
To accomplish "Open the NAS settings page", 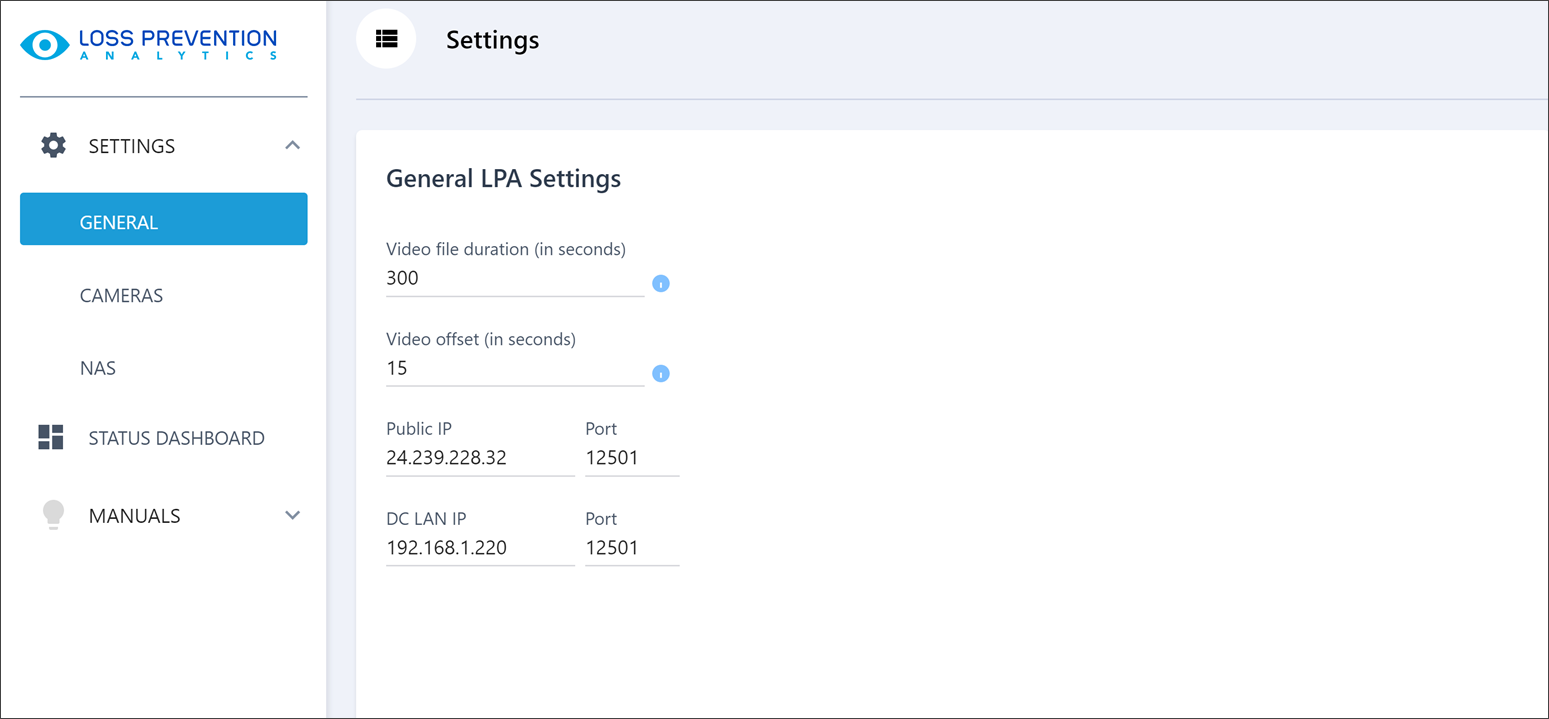I will (x=98, y=369).
